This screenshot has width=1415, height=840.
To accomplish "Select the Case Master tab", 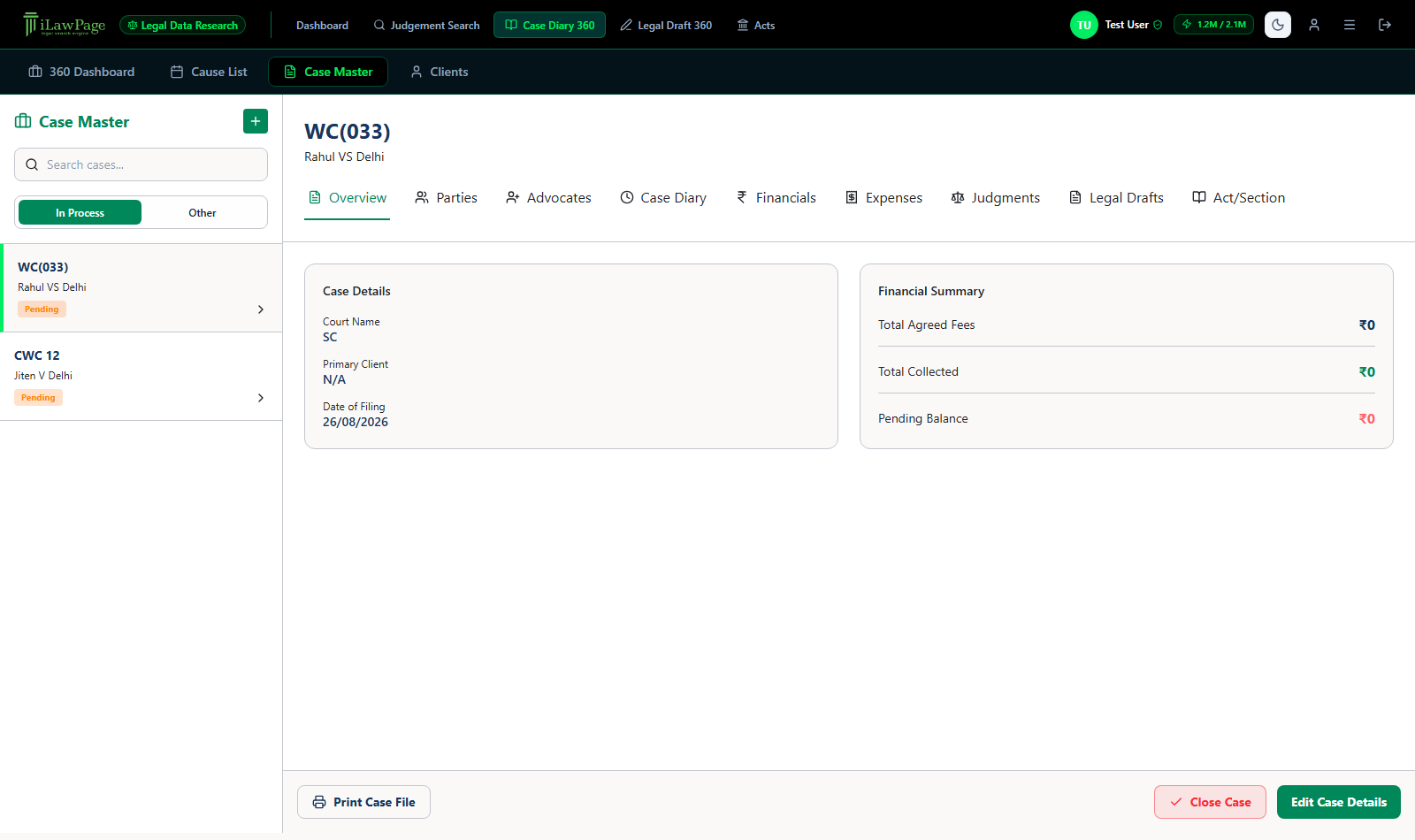I will 328,72.
